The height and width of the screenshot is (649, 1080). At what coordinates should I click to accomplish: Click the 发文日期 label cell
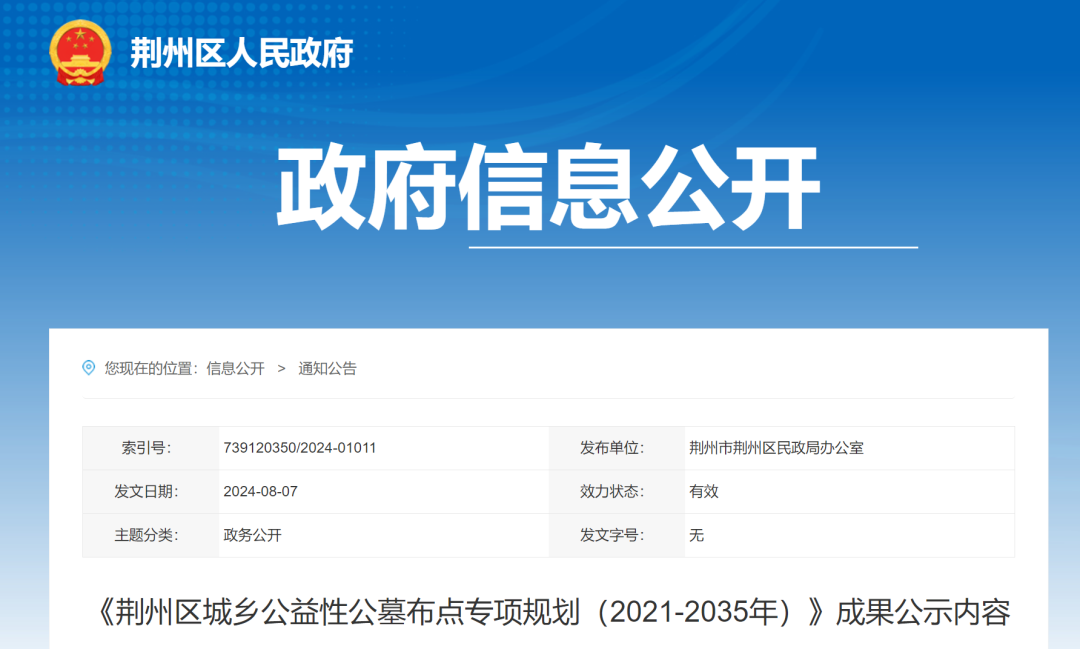[146, 491]
